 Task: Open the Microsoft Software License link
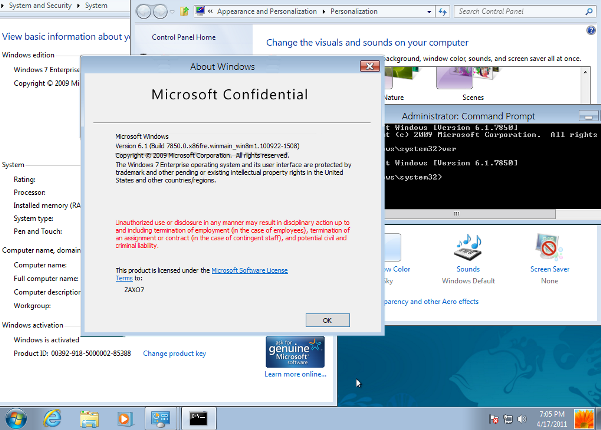(250, 270)
